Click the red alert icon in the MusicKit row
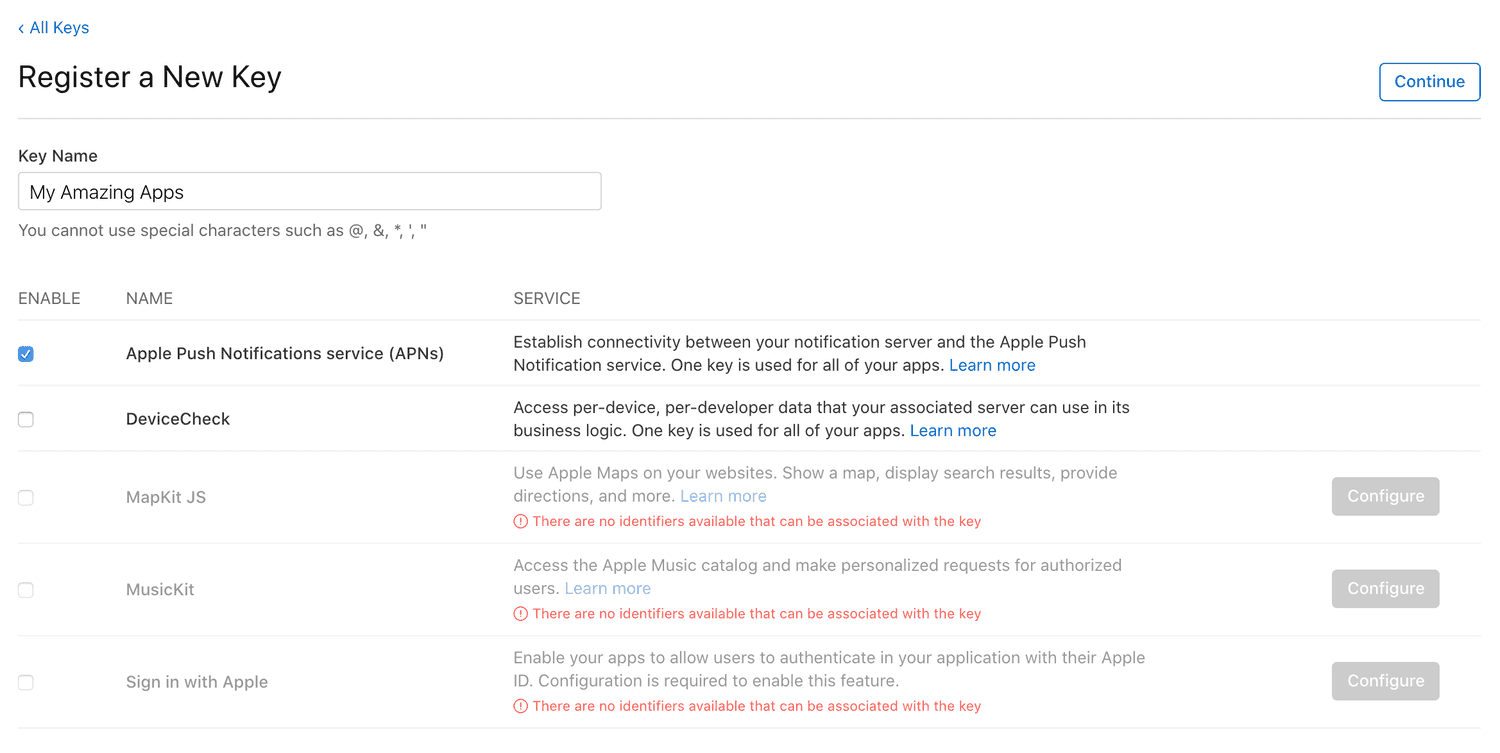 pyautogui.click(x=520, y=613)
